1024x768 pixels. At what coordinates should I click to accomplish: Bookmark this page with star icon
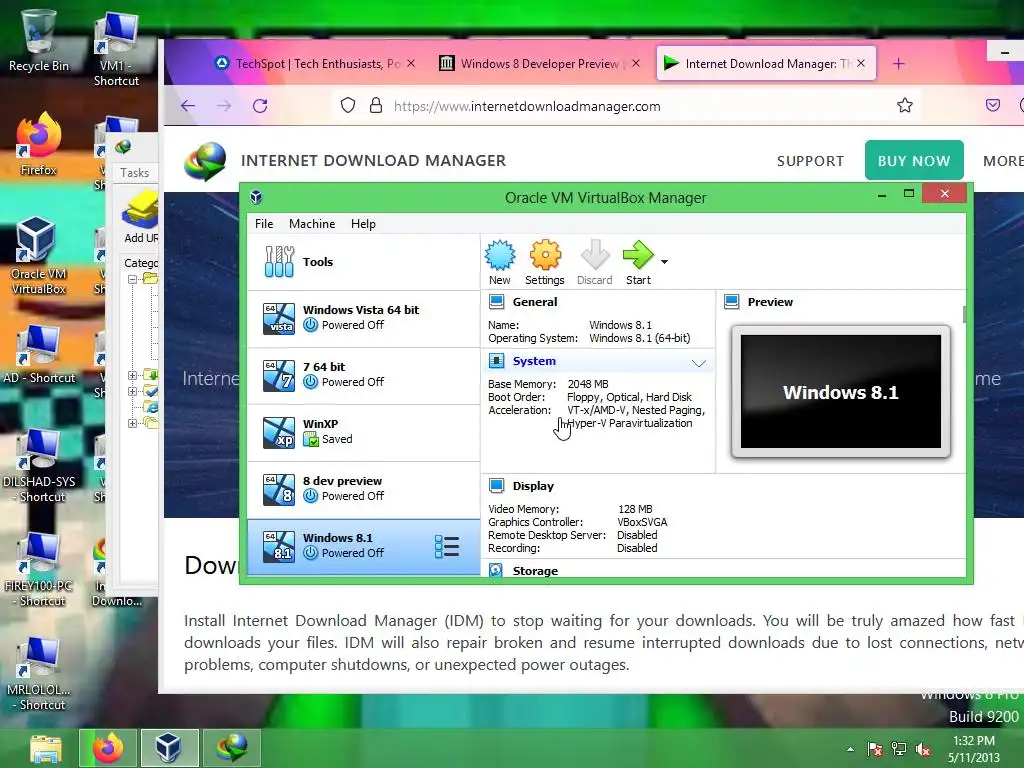pos(904,105)
